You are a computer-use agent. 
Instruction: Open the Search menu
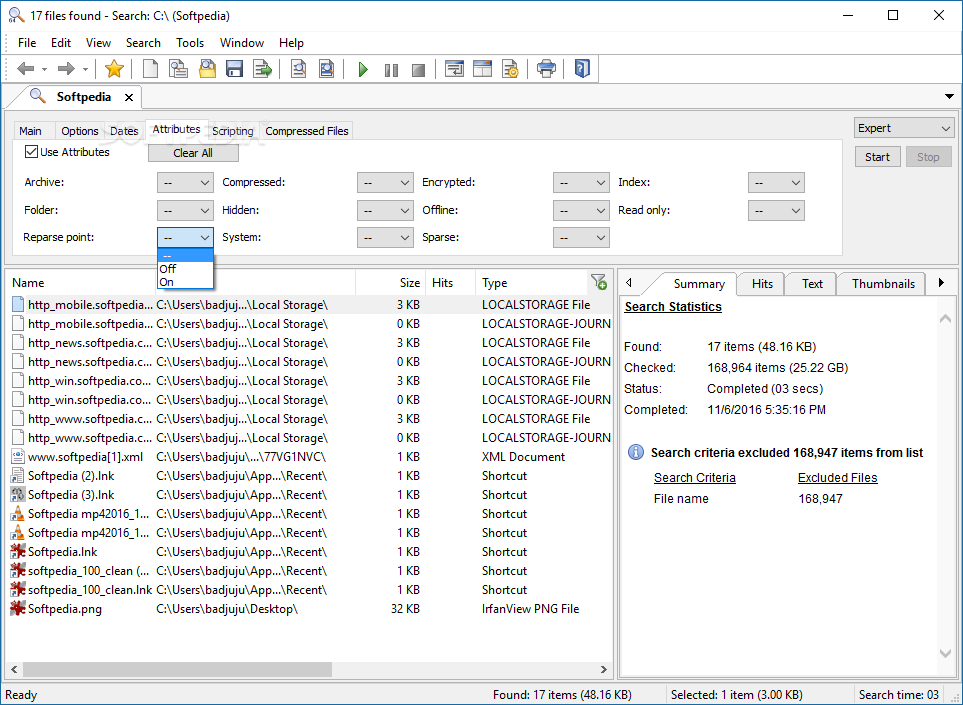point(143,43)
